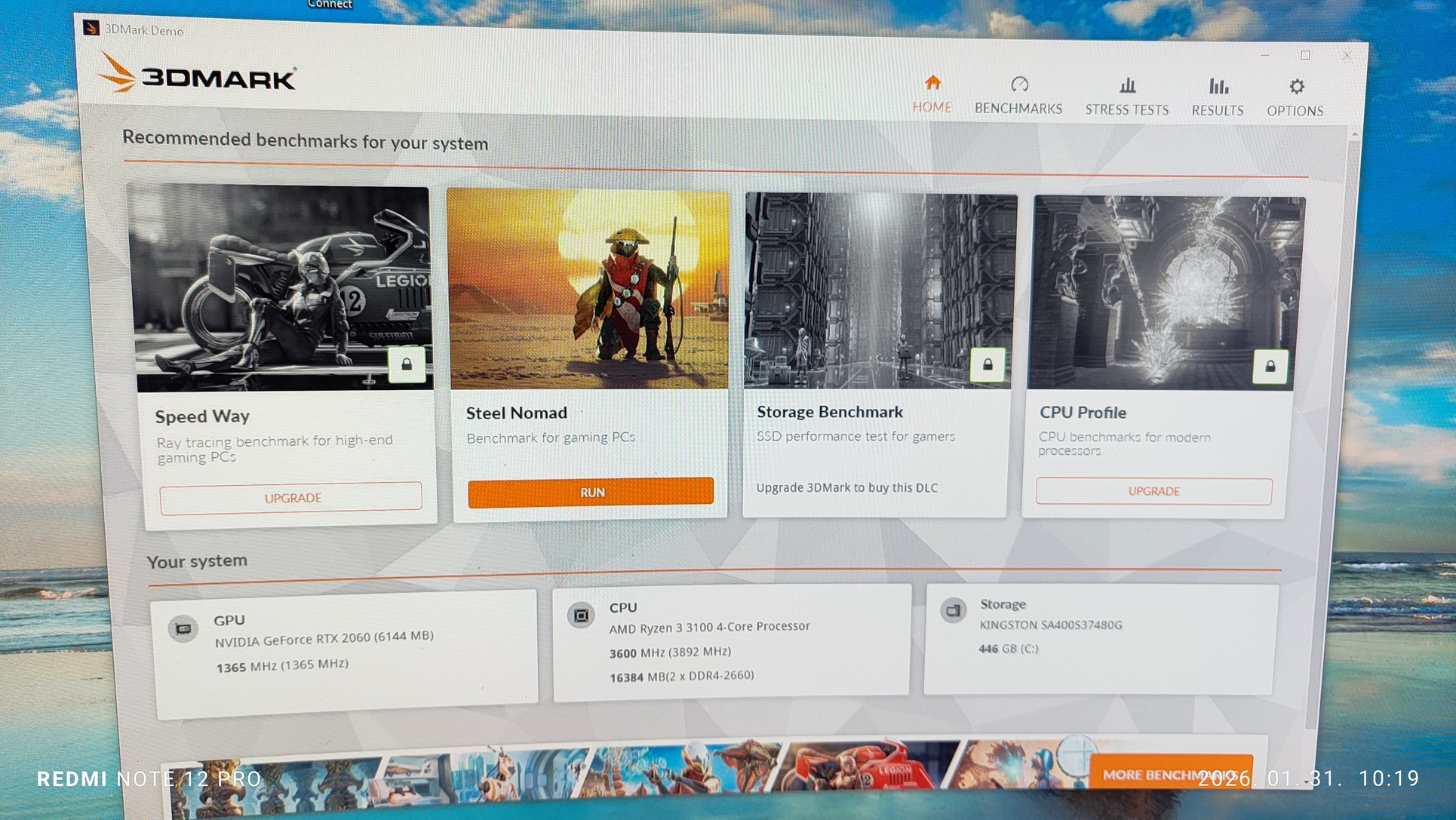Click the Home house icon
The image size is (1456, 820).
(932, 82)
